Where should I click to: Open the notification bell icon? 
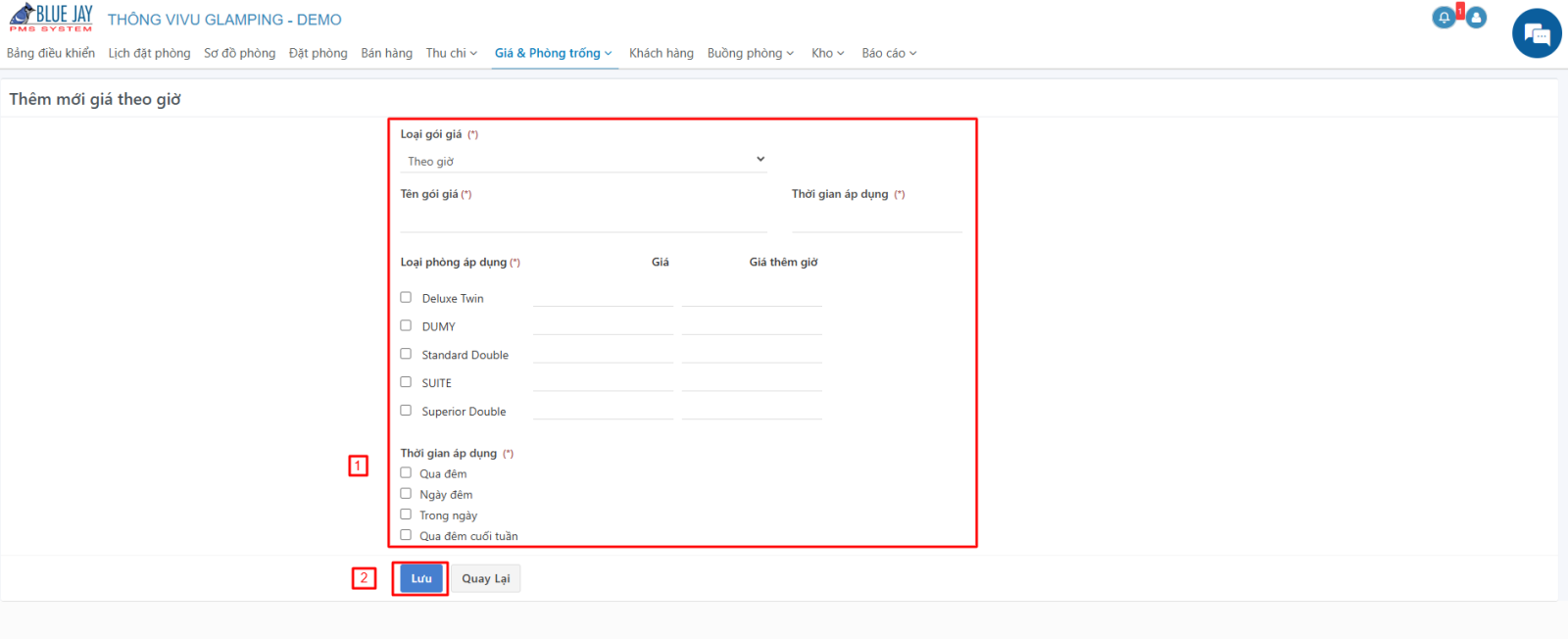point(1444,18)
